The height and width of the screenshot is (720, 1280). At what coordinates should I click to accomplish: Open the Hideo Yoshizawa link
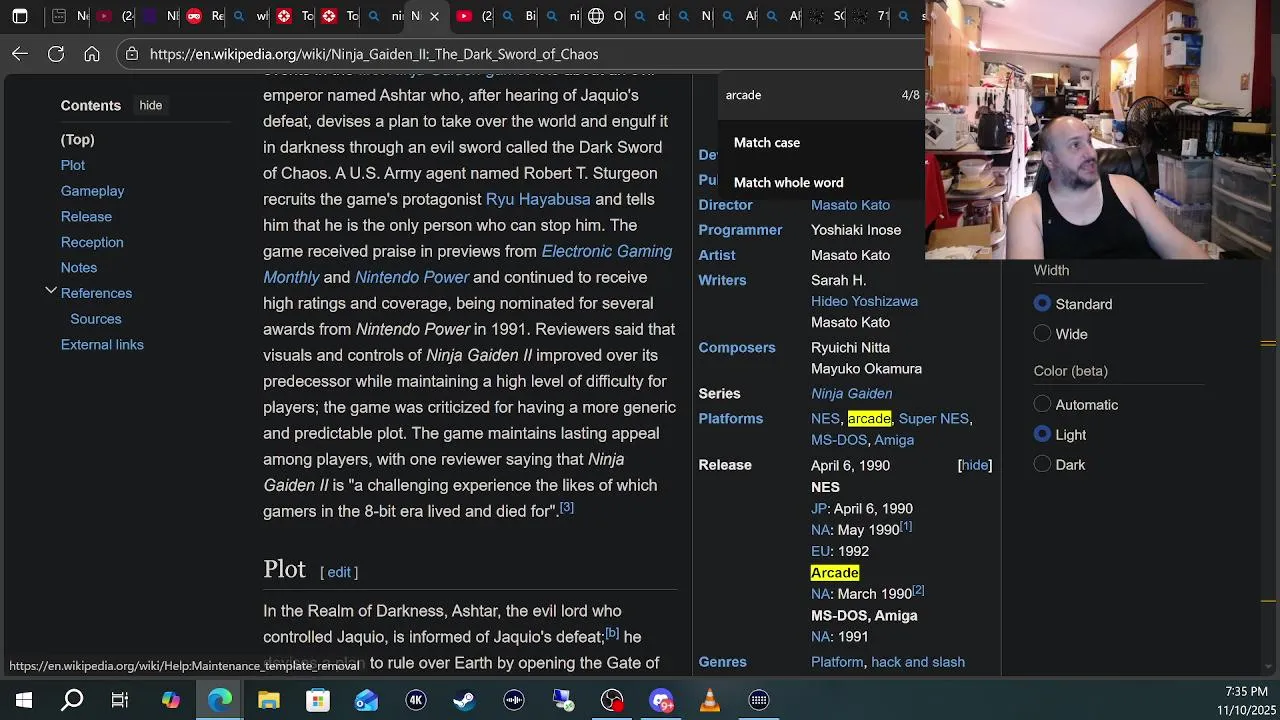coord(864,301)
